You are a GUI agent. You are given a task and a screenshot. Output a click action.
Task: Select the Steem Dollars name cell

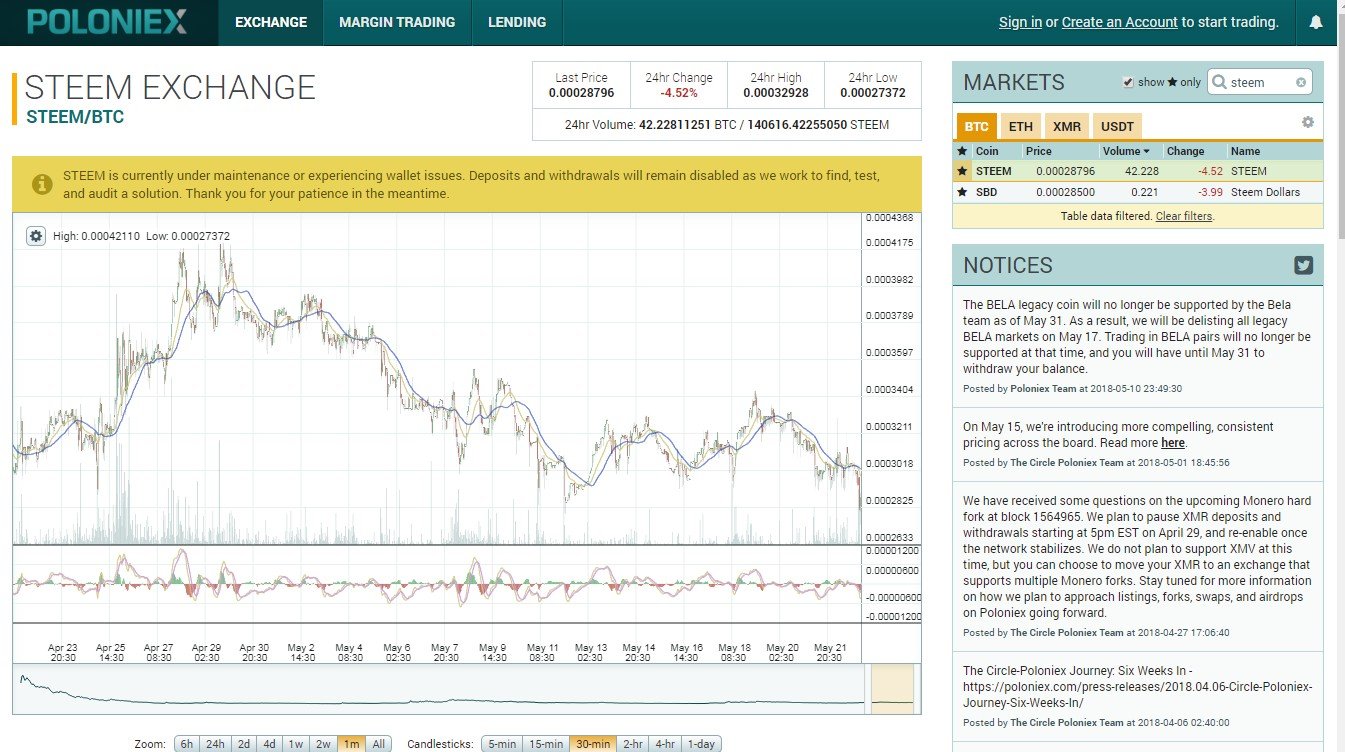click(x=1265, y=192)
